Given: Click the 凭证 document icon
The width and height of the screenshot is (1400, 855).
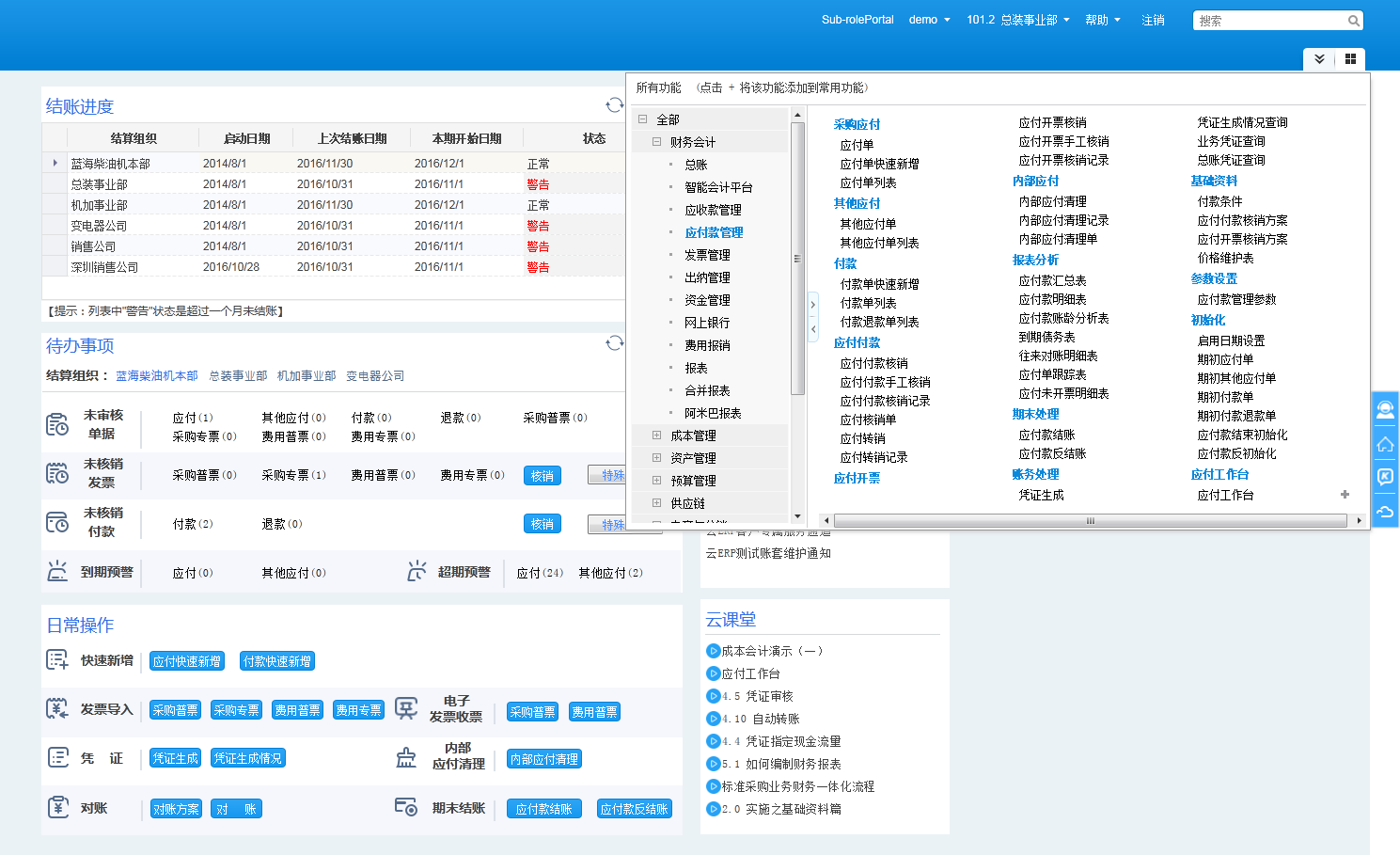Looking at the screenshot, I should point(57,757).
